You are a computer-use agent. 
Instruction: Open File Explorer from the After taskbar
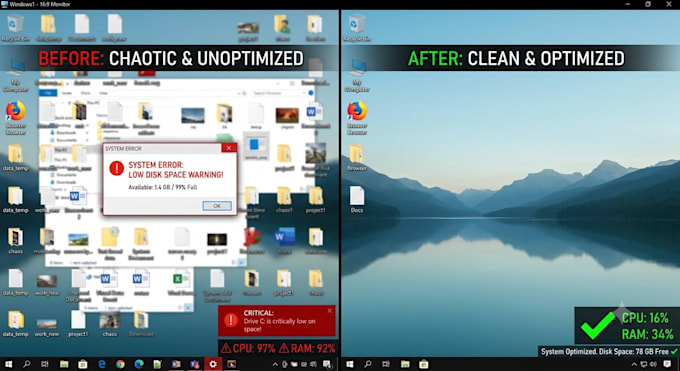click(405, 364)
